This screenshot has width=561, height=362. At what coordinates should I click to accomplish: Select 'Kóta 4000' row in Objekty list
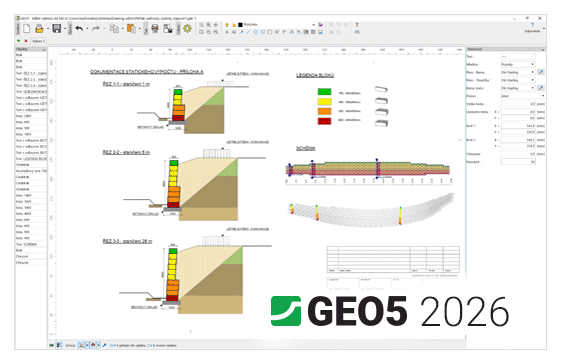31,214
